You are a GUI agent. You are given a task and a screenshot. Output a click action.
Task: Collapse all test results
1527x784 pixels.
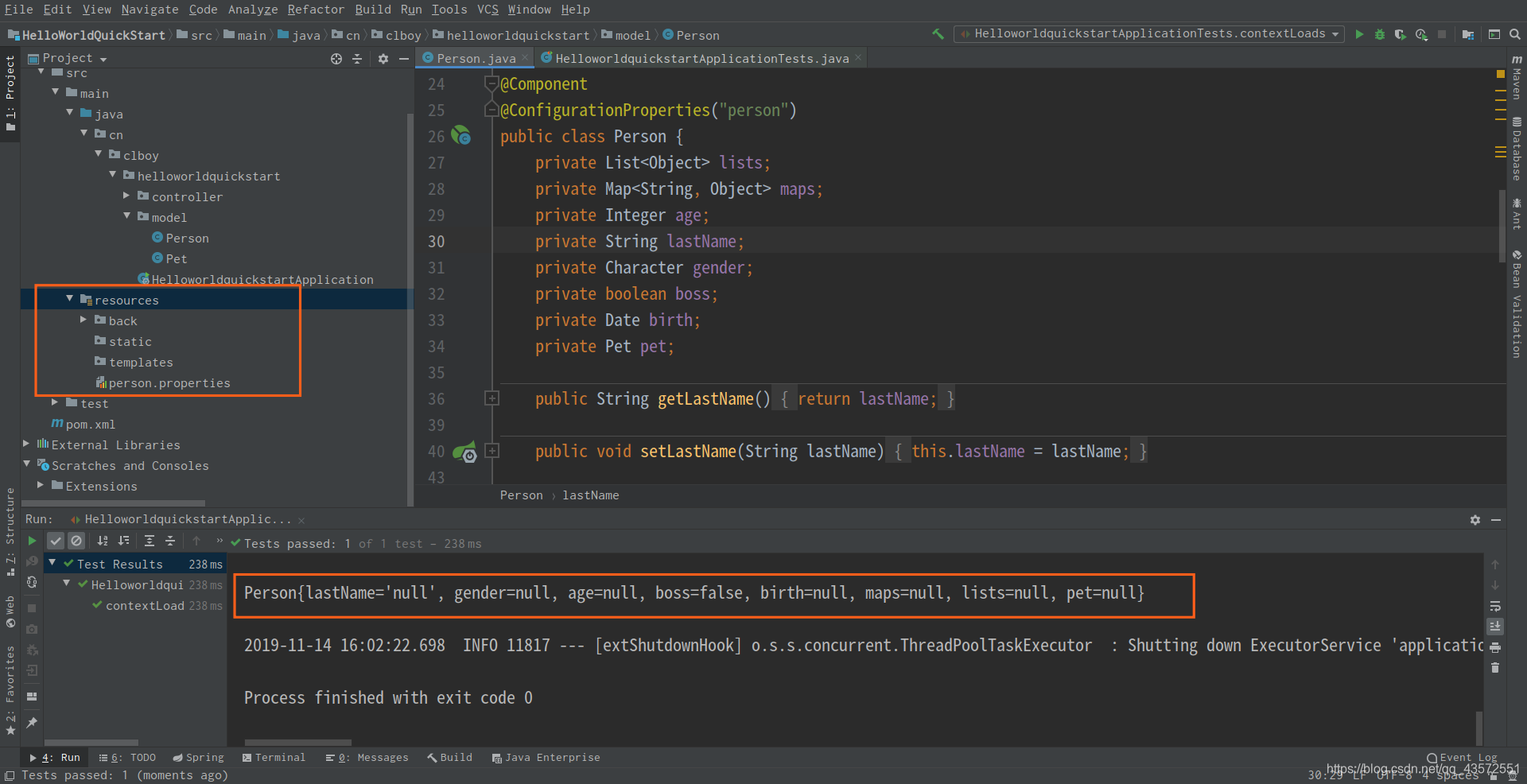(170, 541)
